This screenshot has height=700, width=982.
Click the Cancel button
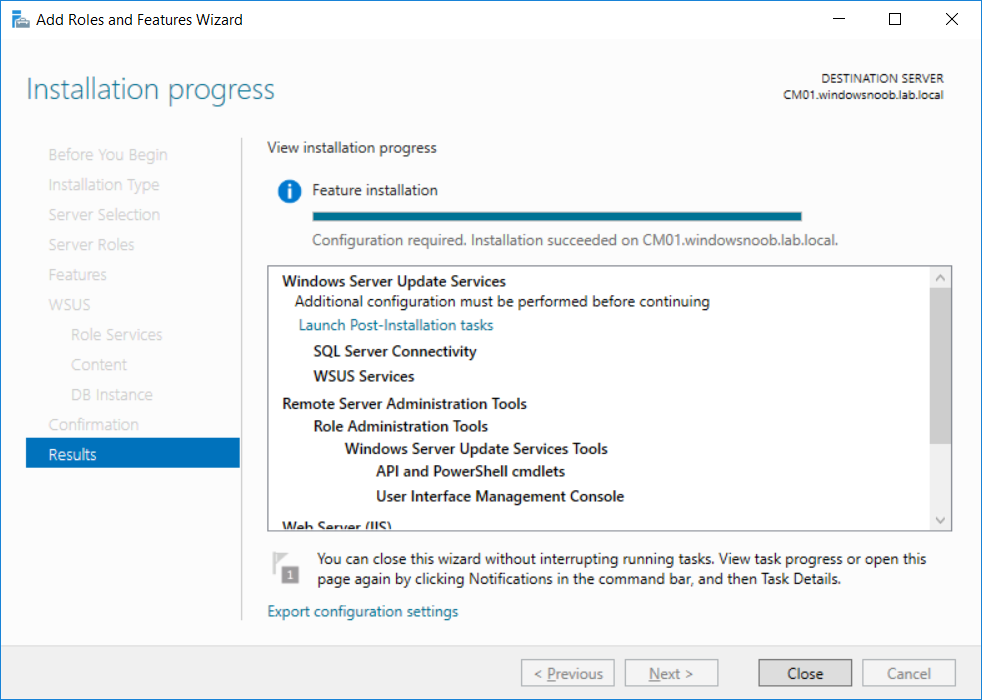click(908, 673)
